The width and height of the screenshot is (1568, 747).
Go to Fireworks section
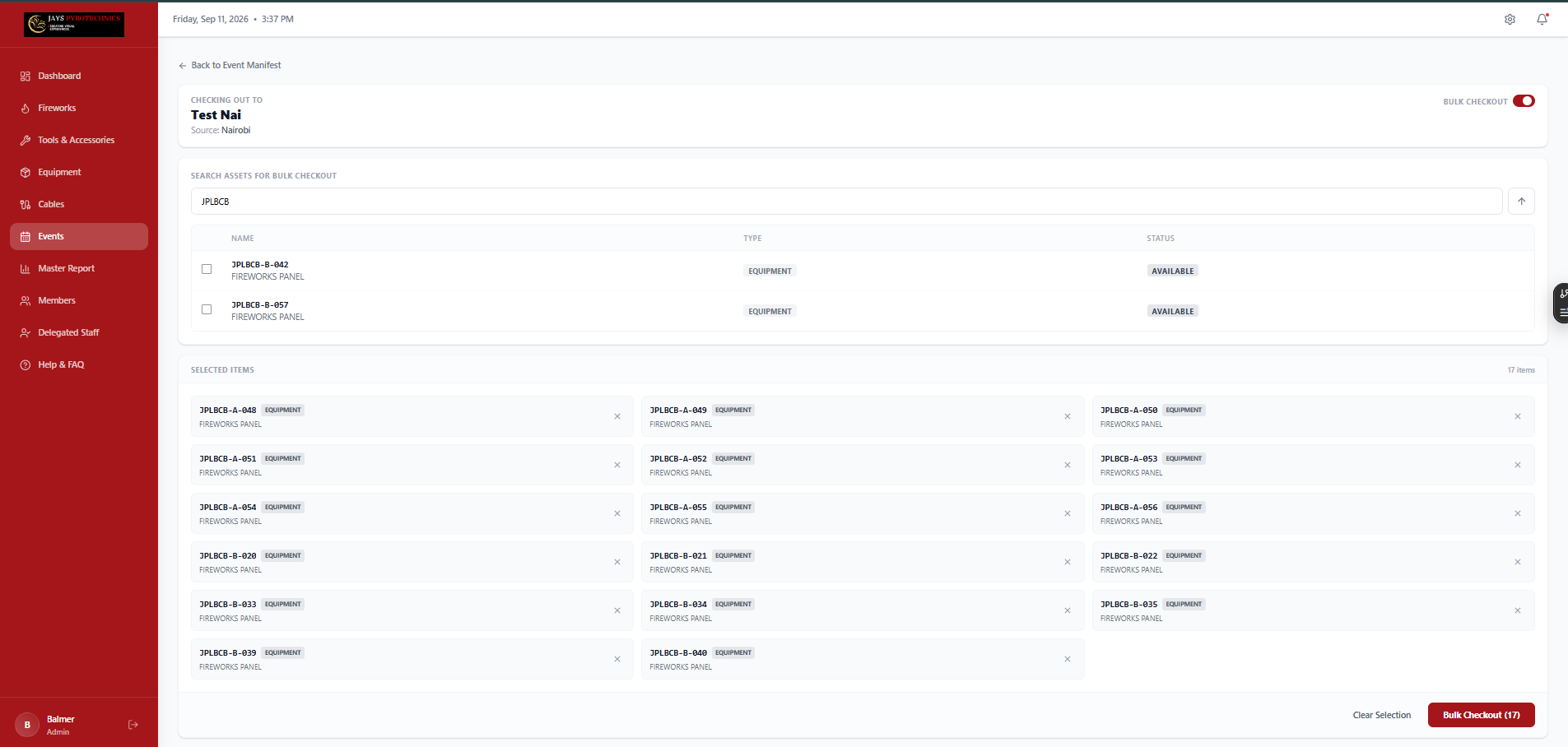pos(79,108)
